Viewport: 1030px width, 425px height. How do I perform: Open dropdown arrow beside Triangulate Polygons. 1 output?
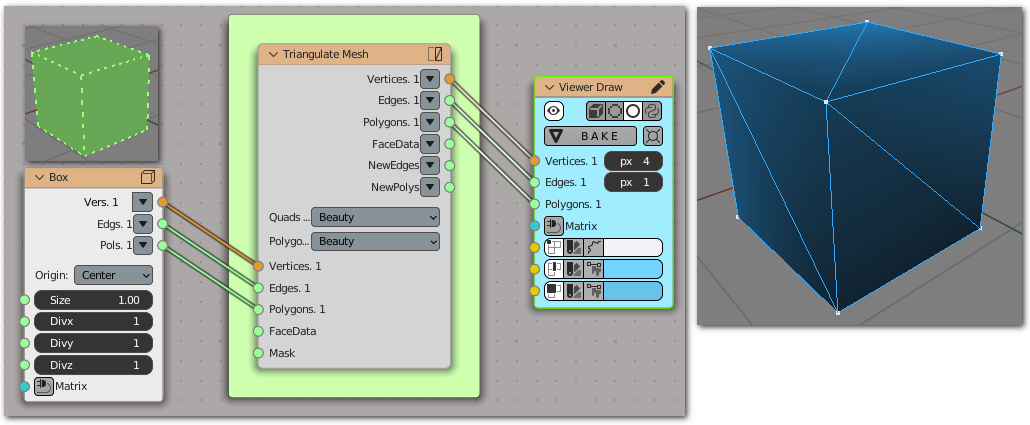430,122
